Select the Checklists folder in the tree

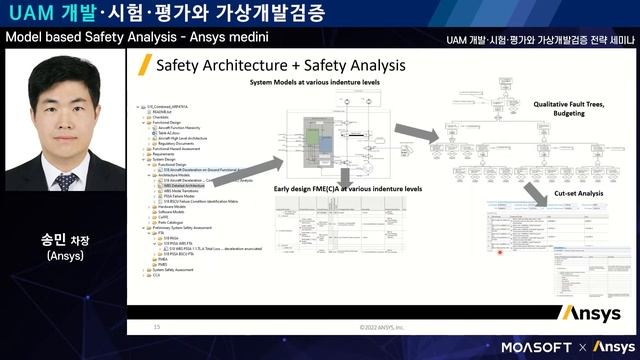pos(160,117)
